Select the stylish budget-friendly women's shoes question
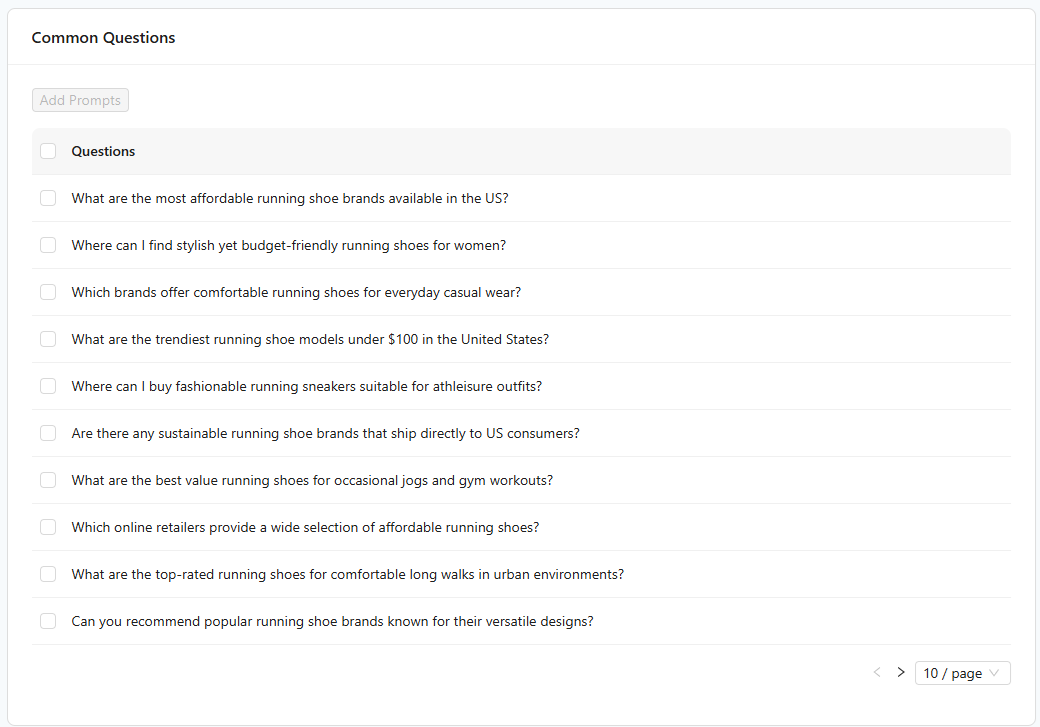The width and height of the screenshot is (1040, 727). click(x=48, y=245)
